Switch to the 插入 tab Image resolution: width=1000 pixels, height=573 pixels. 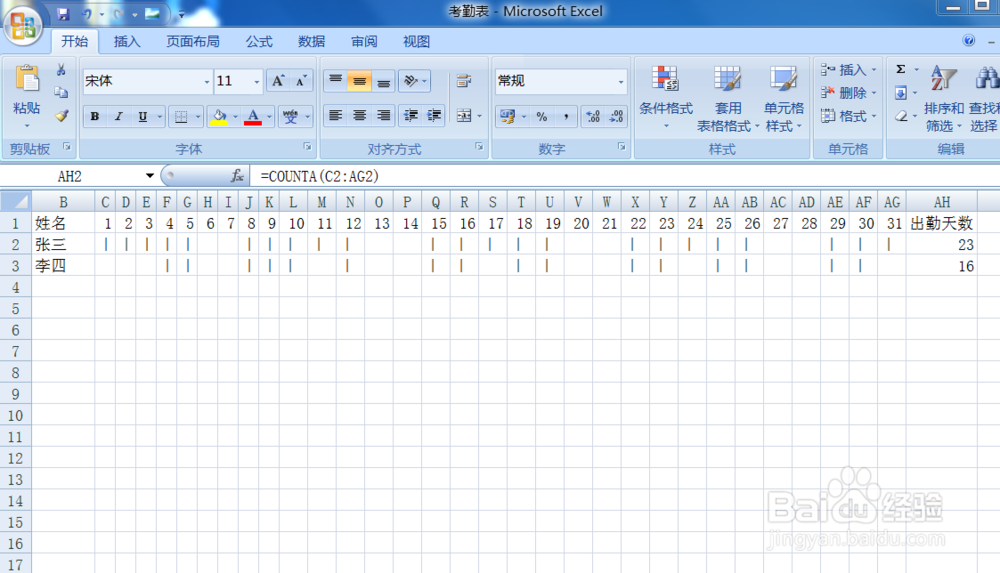(x=127, y=41)
